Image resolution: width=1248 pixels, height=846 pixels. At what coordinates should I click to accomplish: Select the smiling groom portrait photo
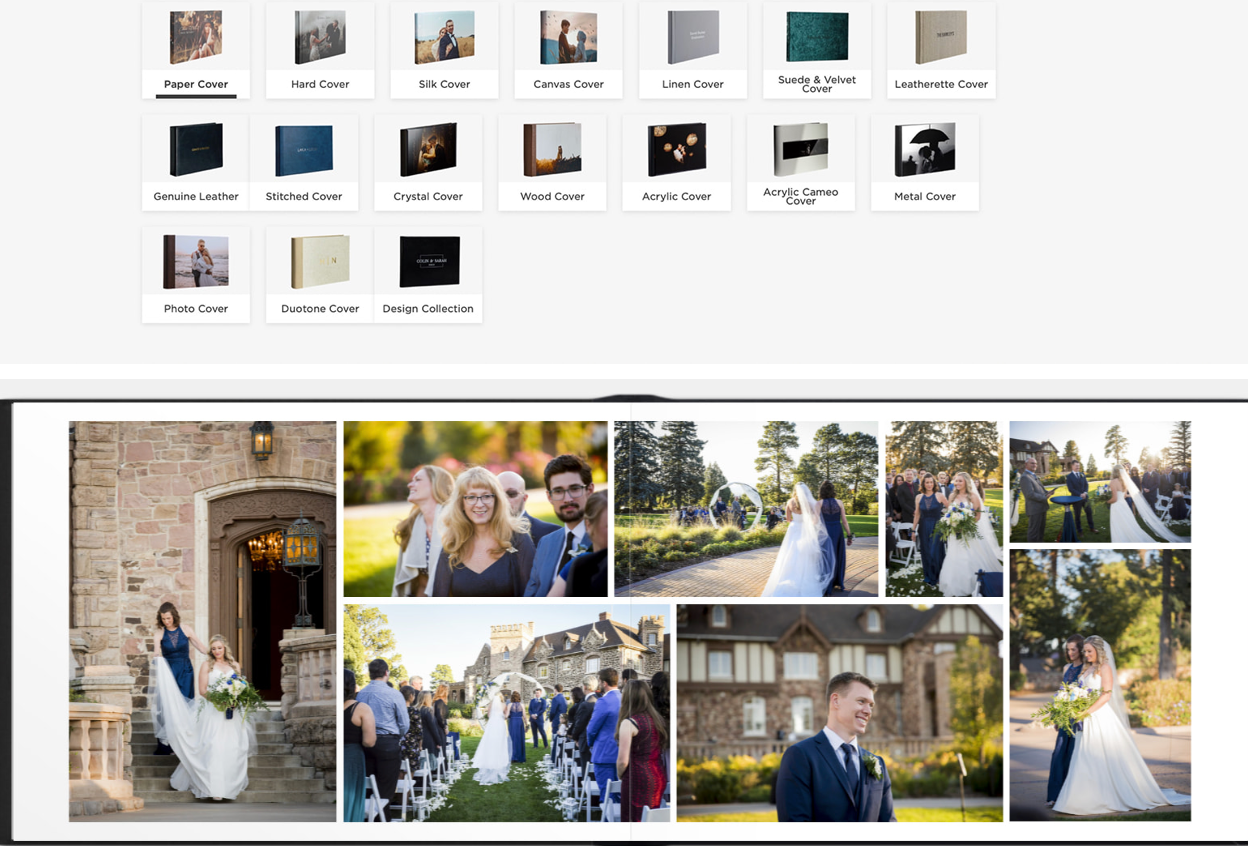pos(839,713)
